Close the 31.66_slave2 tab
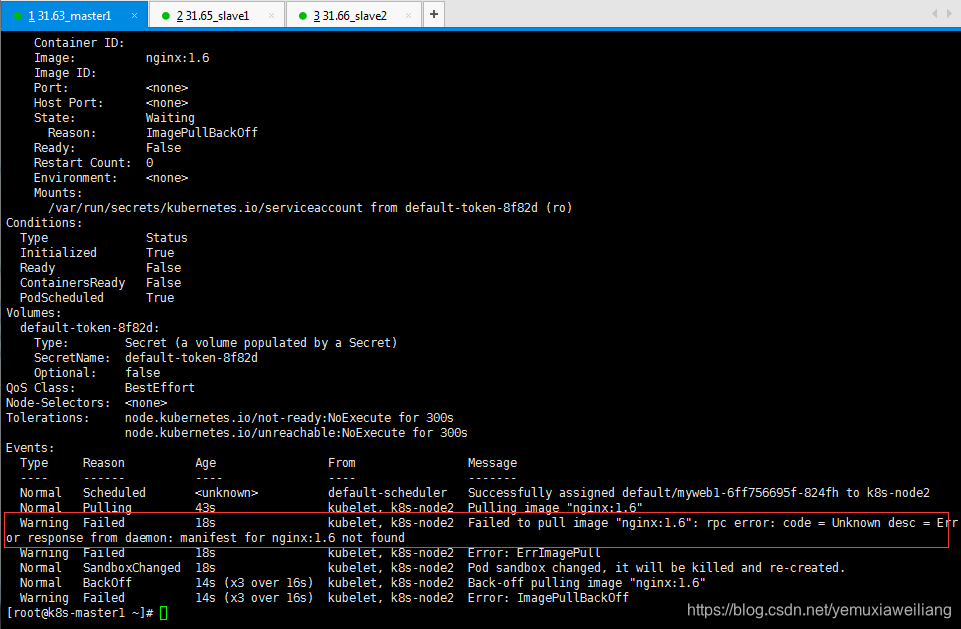The width and height of the screenshot is (961, 629). (x=408, y=16)
